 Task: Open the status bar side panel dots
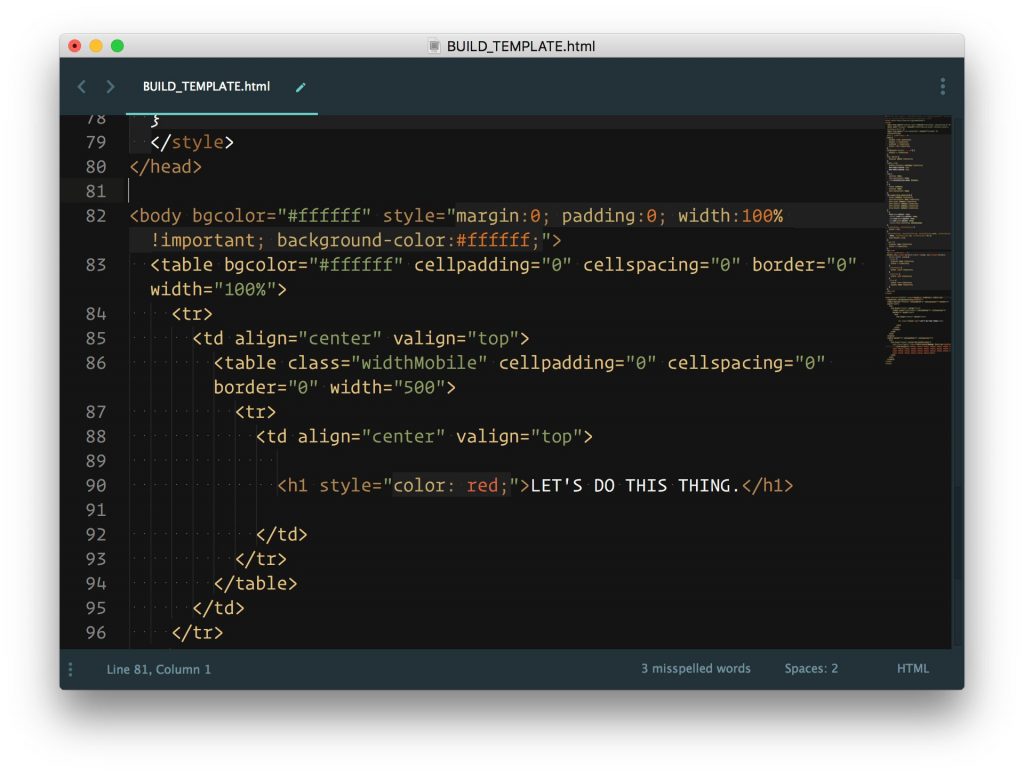71,669
